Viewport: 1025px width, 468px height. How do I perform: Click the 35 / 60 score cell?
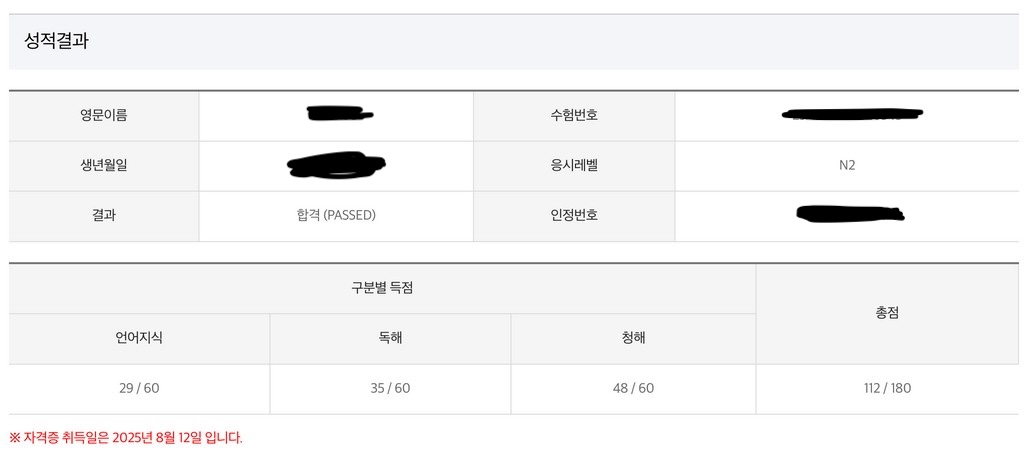pyautogui.click(x=390, y=388)
